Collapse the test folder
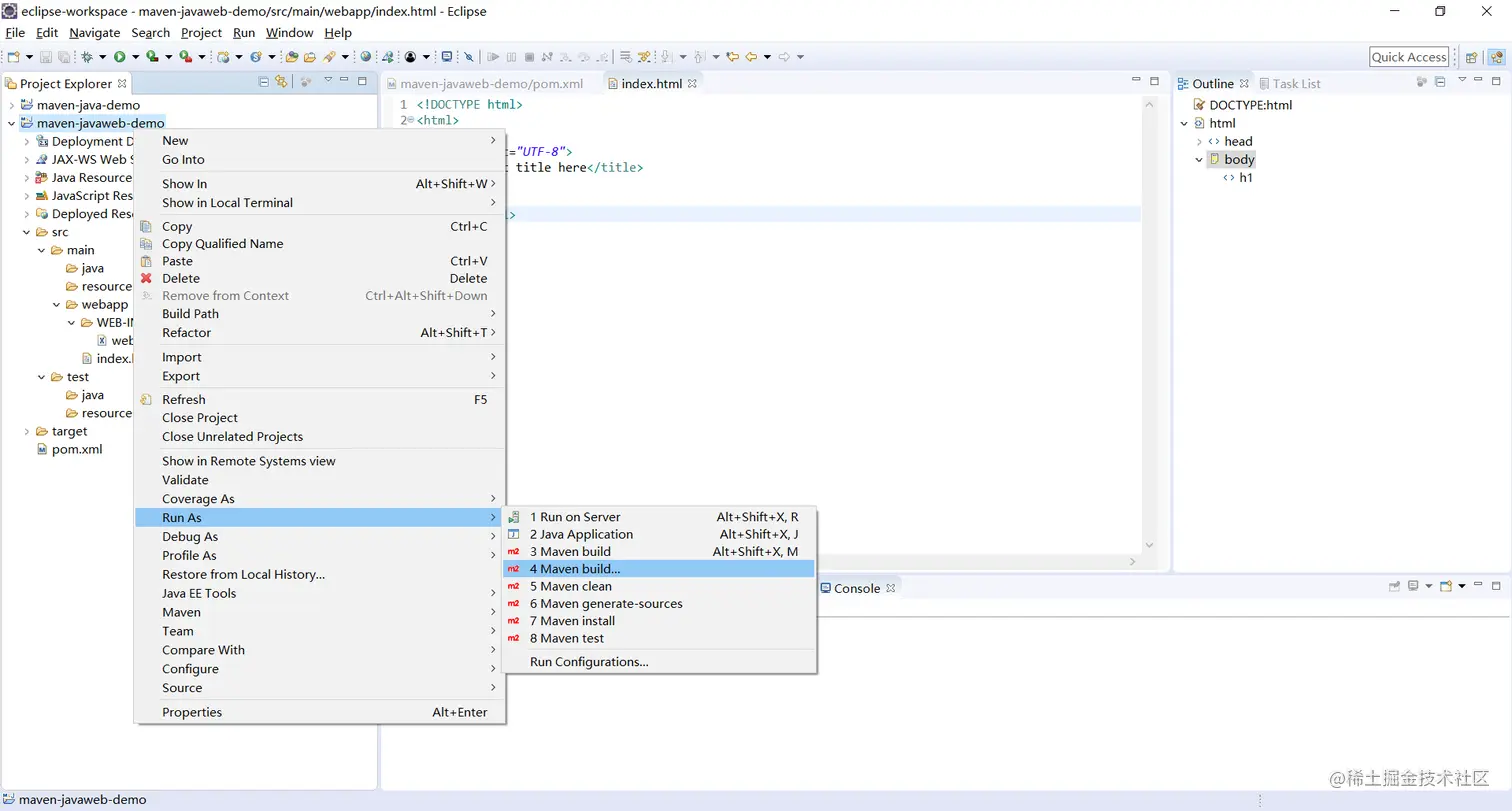The height and width of the screenshot is (811, 1512). pyautogui.click(x=41, y=377)
